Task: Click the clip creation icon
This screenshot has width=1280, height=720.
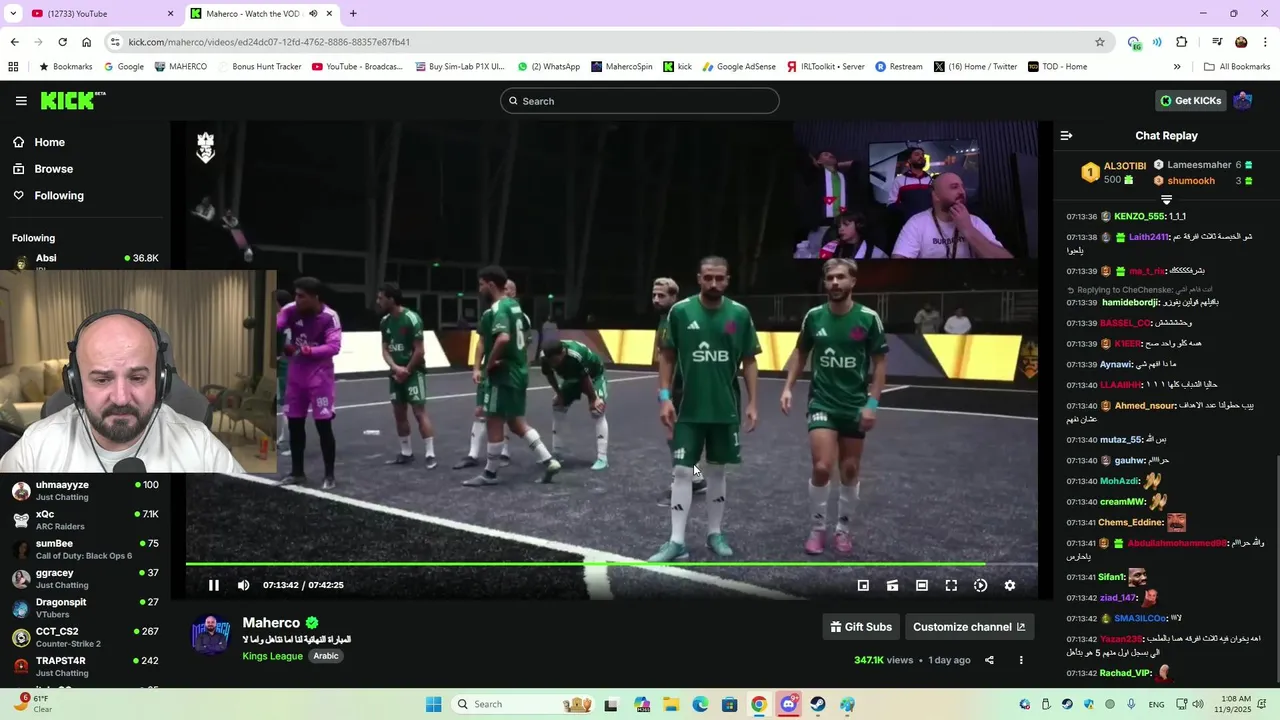Action: coord(892,585)
